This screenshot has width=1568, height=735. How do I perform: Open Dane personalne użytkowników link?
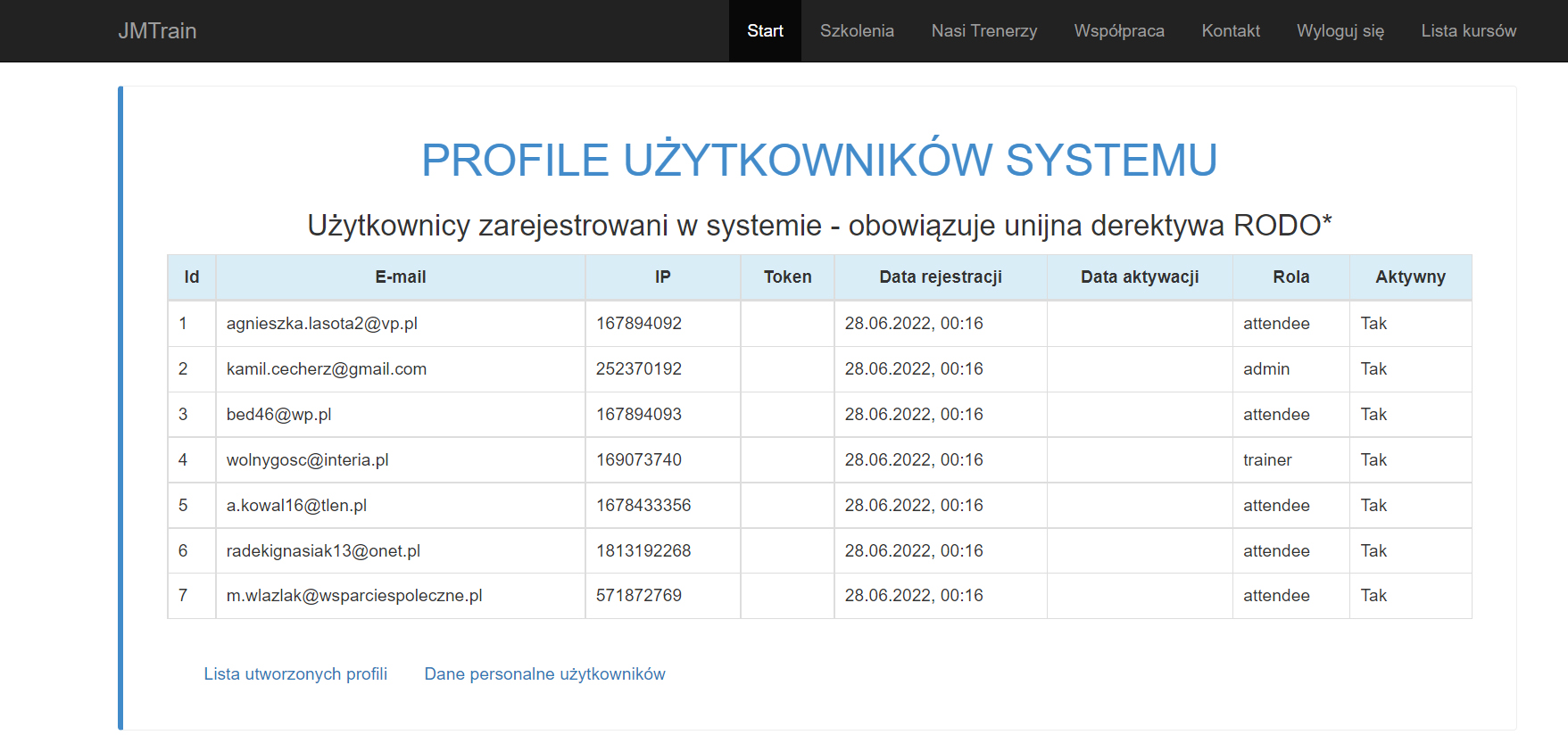pyautogui.click(x=544, y=673)
